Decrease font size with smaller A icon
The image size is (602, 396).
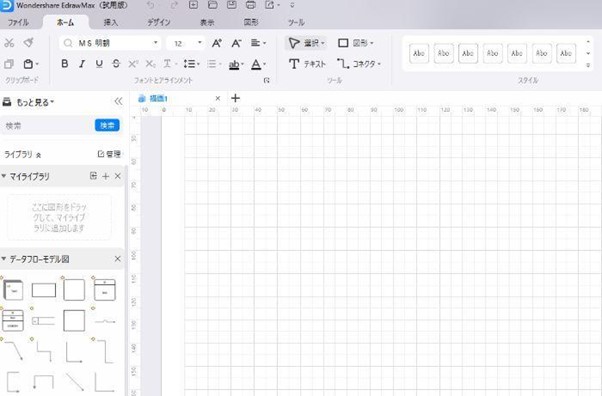tap(236, 43)
